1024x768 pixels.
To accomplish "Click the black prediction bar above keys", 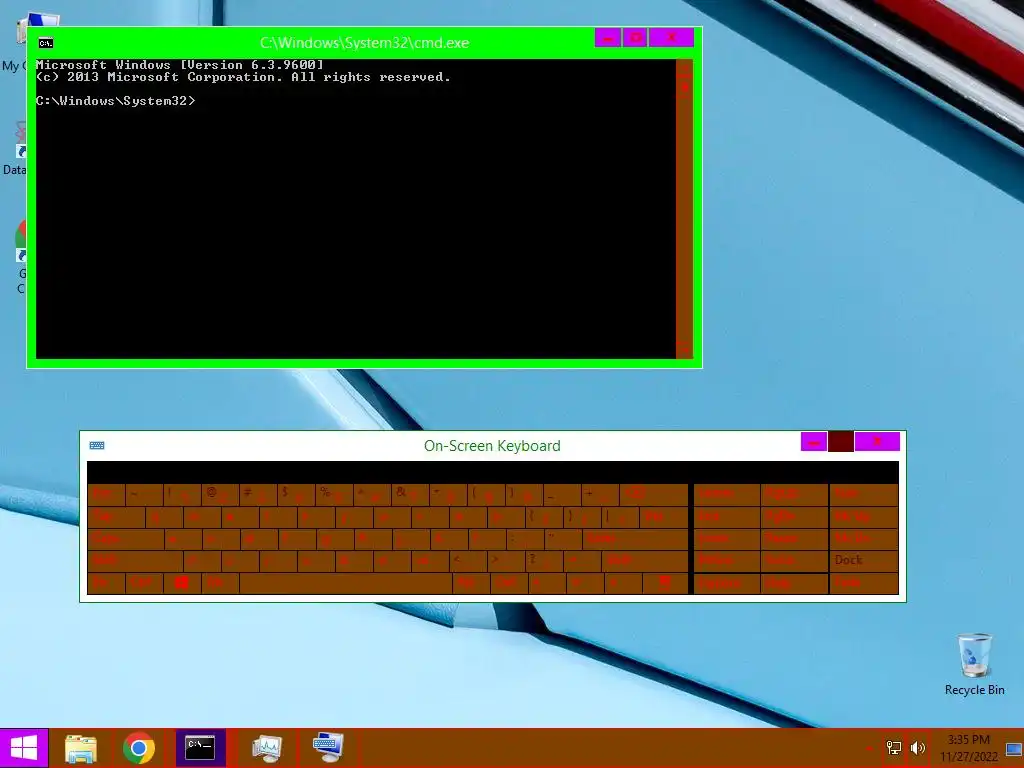I will (x=493, y=472).
